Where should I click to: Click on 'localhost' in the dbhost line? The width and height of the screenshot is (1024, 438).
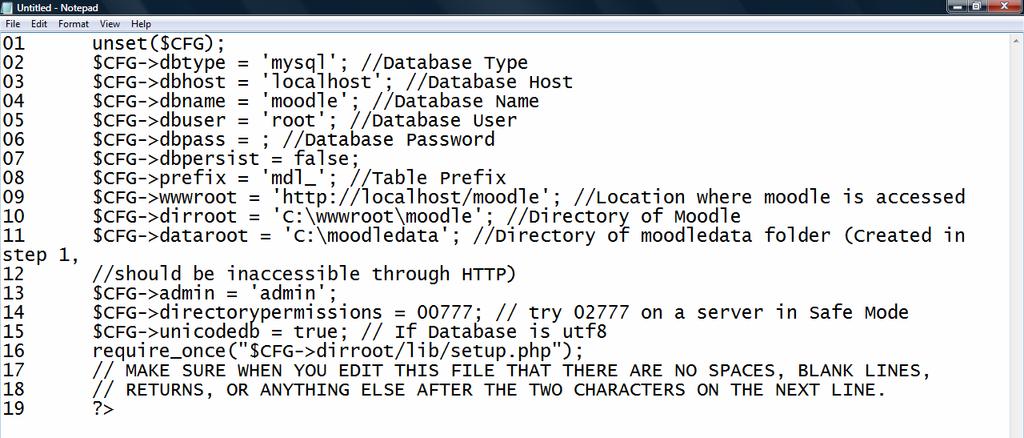327,82
